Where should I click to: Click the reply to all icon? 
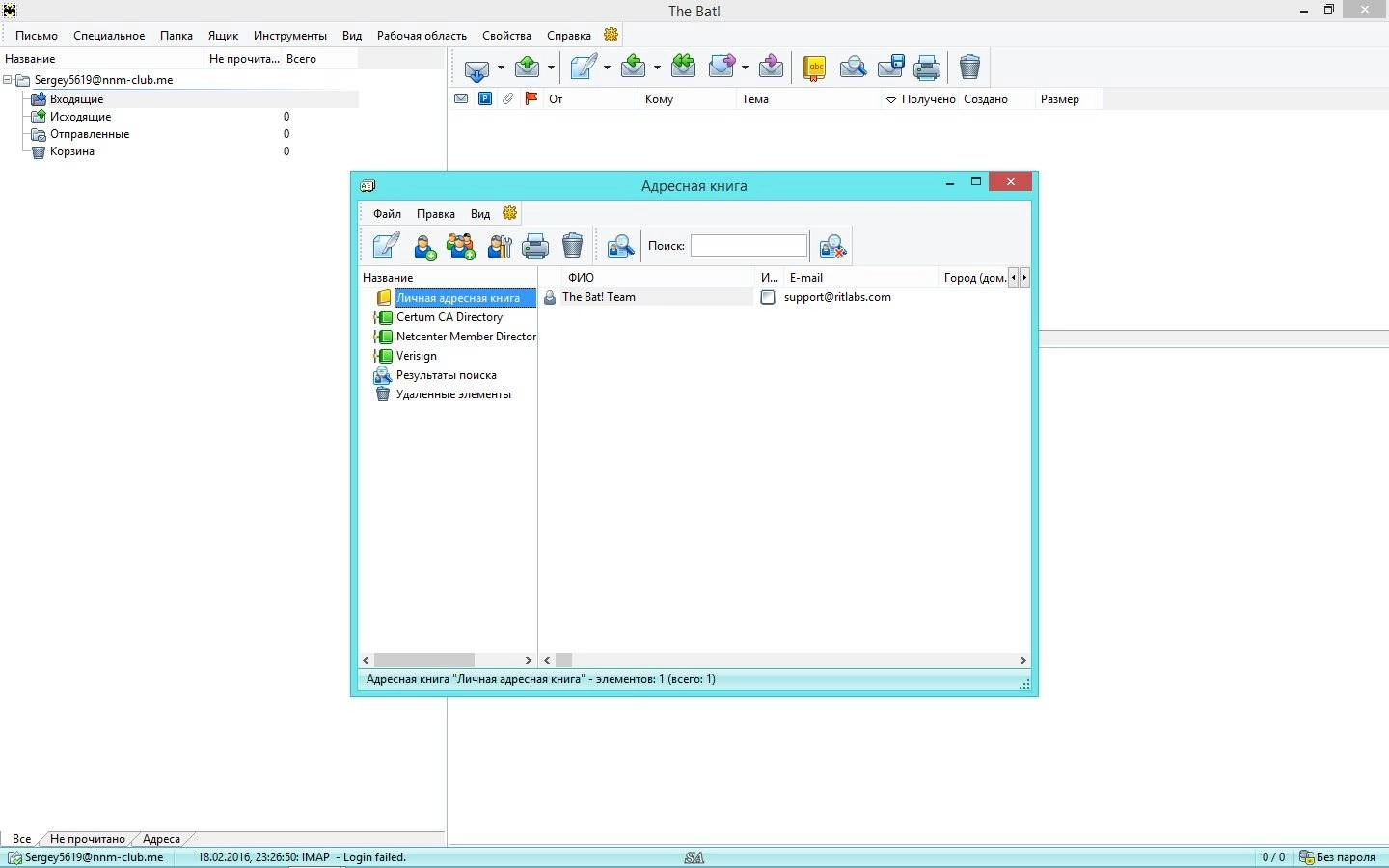684,68
